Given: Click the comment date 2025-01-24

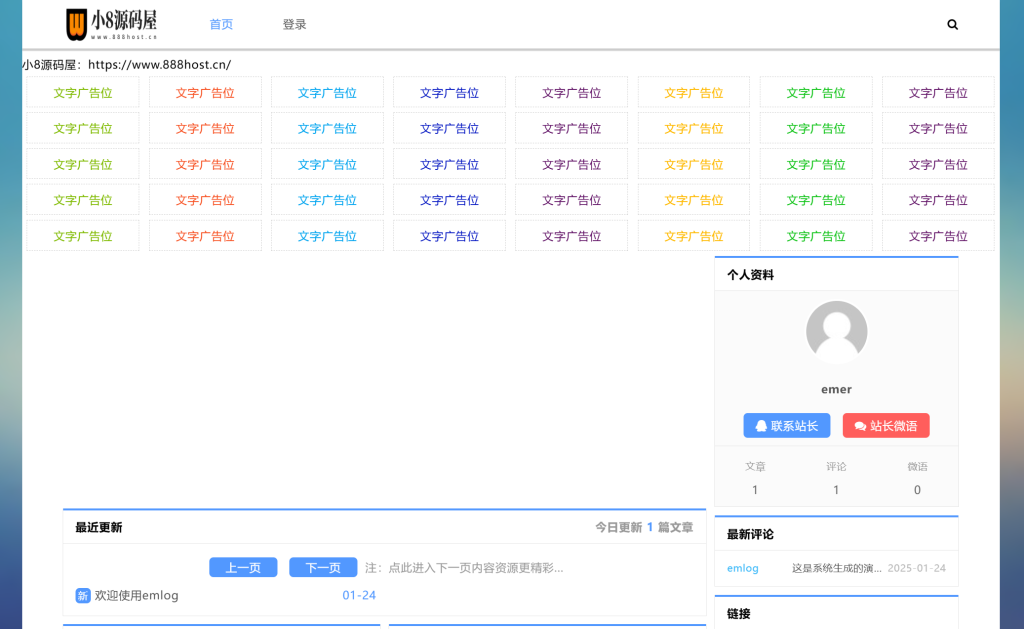Looking at the screenshot, I should [x=916, y=568].
